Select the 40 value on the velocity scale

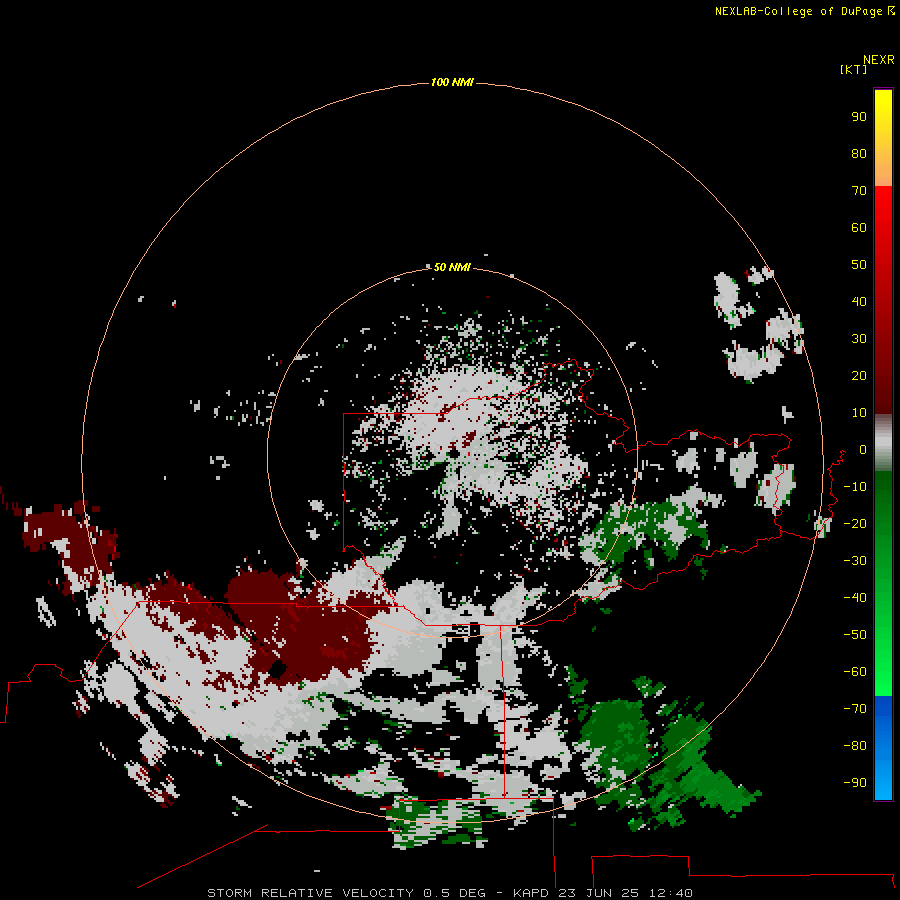(859, 302)
